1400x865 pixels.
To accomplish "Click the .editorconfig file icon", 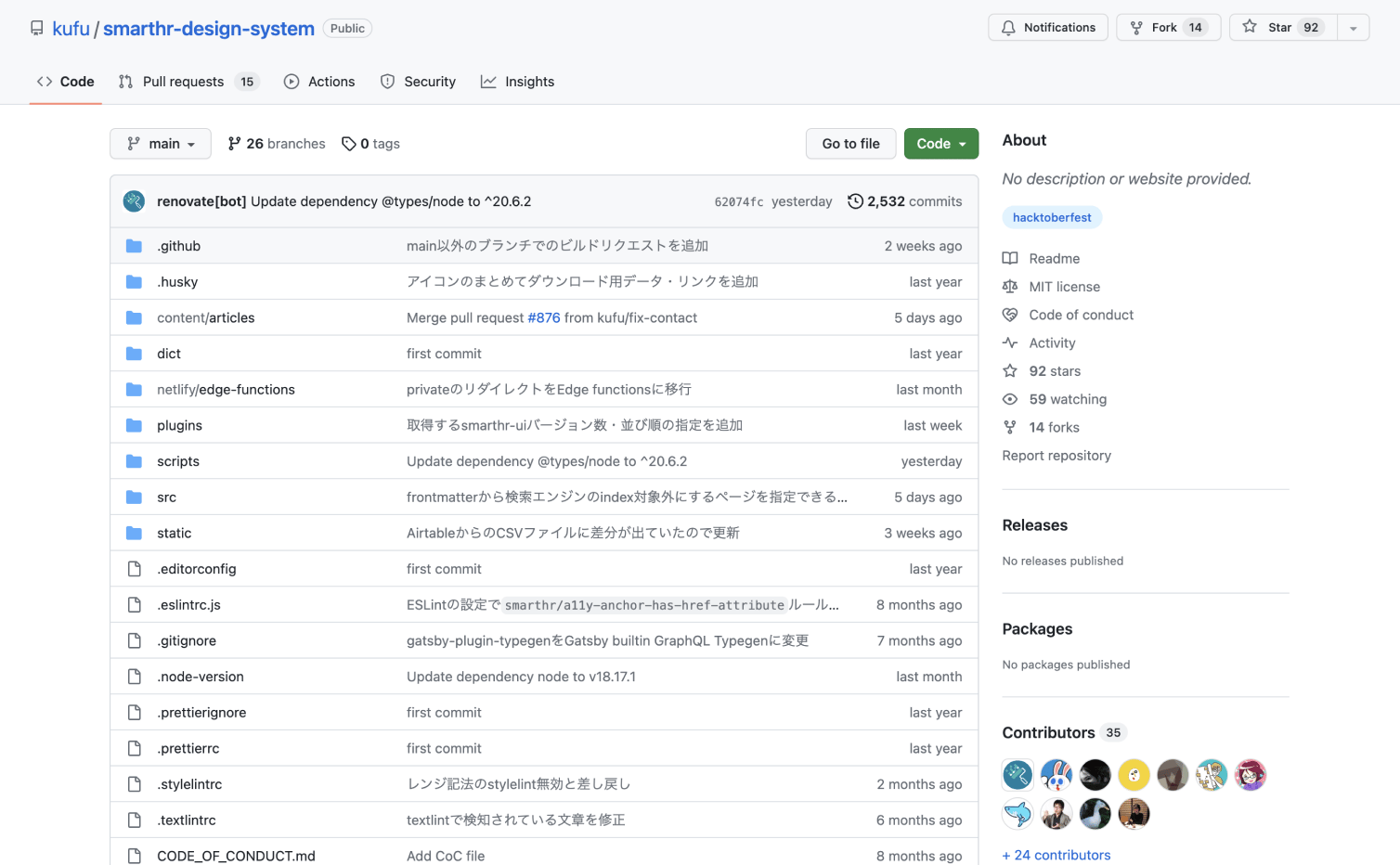I will [134, 569].
